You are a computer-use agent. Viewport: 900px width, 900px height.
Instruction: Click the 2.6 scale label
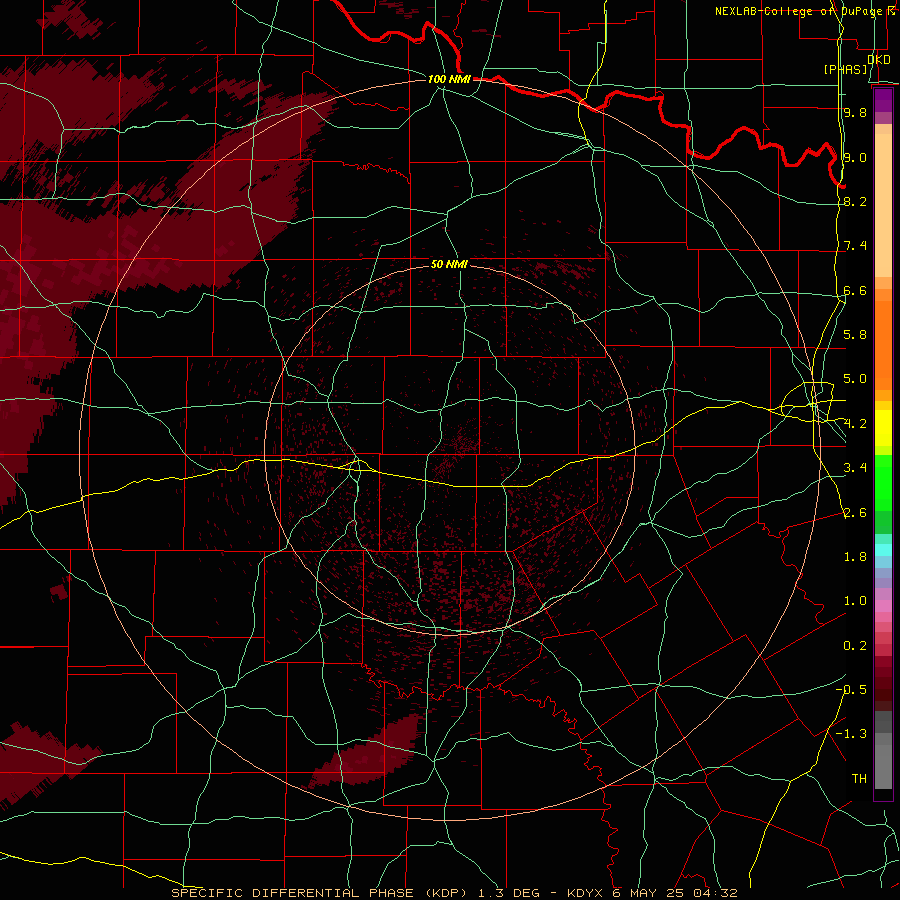click(x=855, y=513)
